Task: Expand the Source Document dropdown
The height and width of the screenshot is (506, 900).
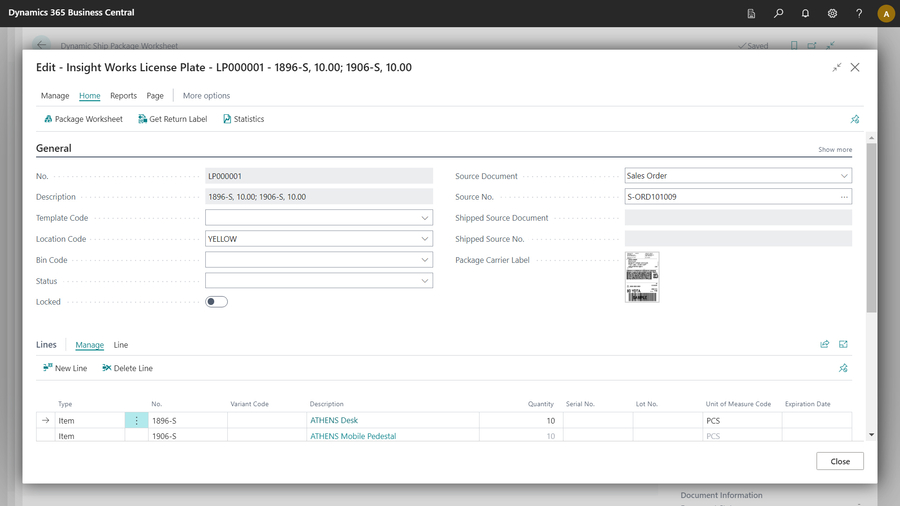Action: [844, 176]
